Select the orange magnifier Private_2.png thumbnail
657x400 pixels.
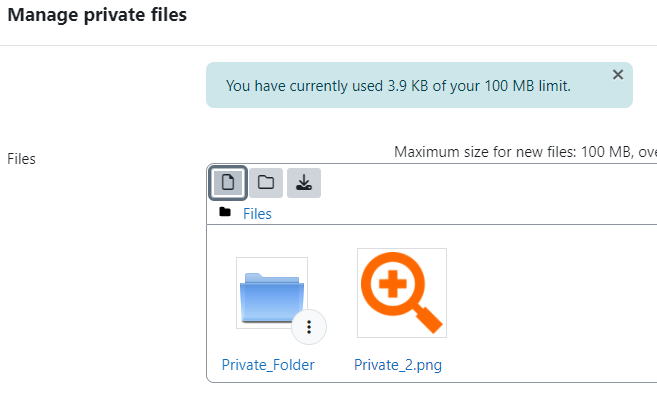coord(402,293)
